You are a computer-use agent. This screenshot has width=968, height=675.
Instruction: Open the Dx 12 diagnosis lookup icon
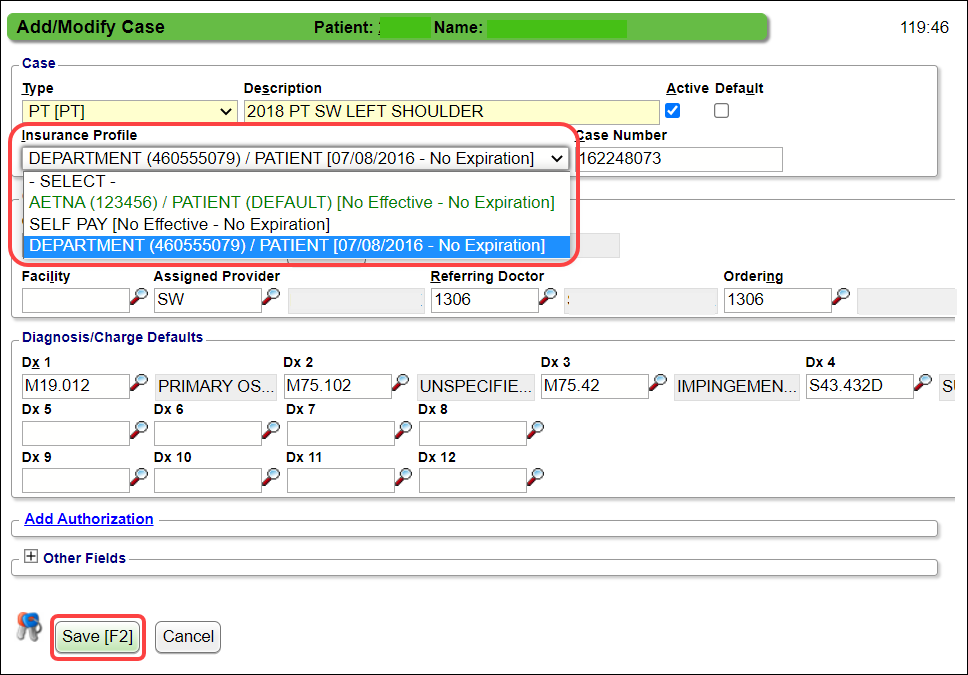click(x=536, y=478)
